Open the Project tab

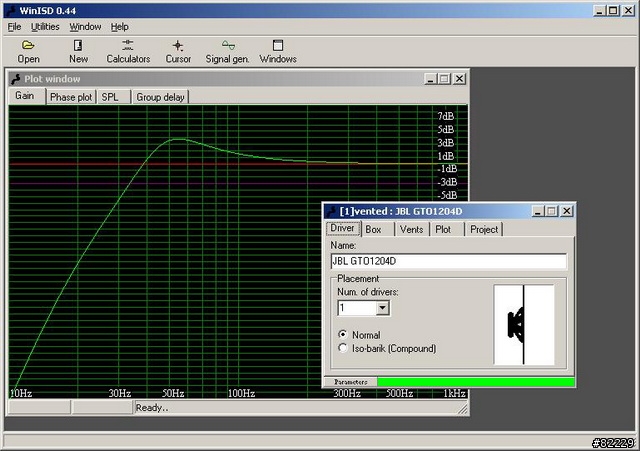[x=484, y=229]
